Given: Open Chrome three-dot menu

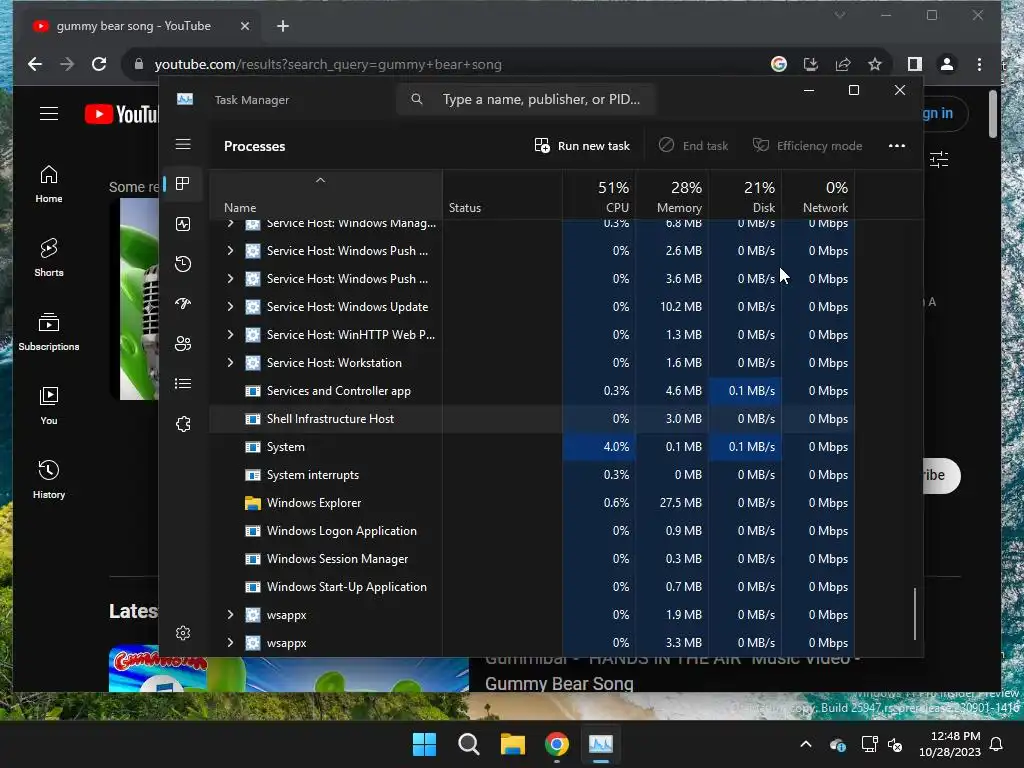Looking at the screenshot, I should click(x=979, y=64).
